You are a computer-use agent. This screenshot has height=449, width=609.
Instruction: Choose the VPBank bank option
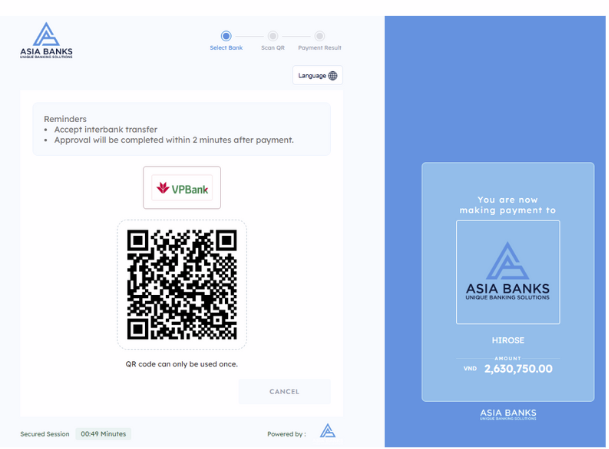(182, 188)
